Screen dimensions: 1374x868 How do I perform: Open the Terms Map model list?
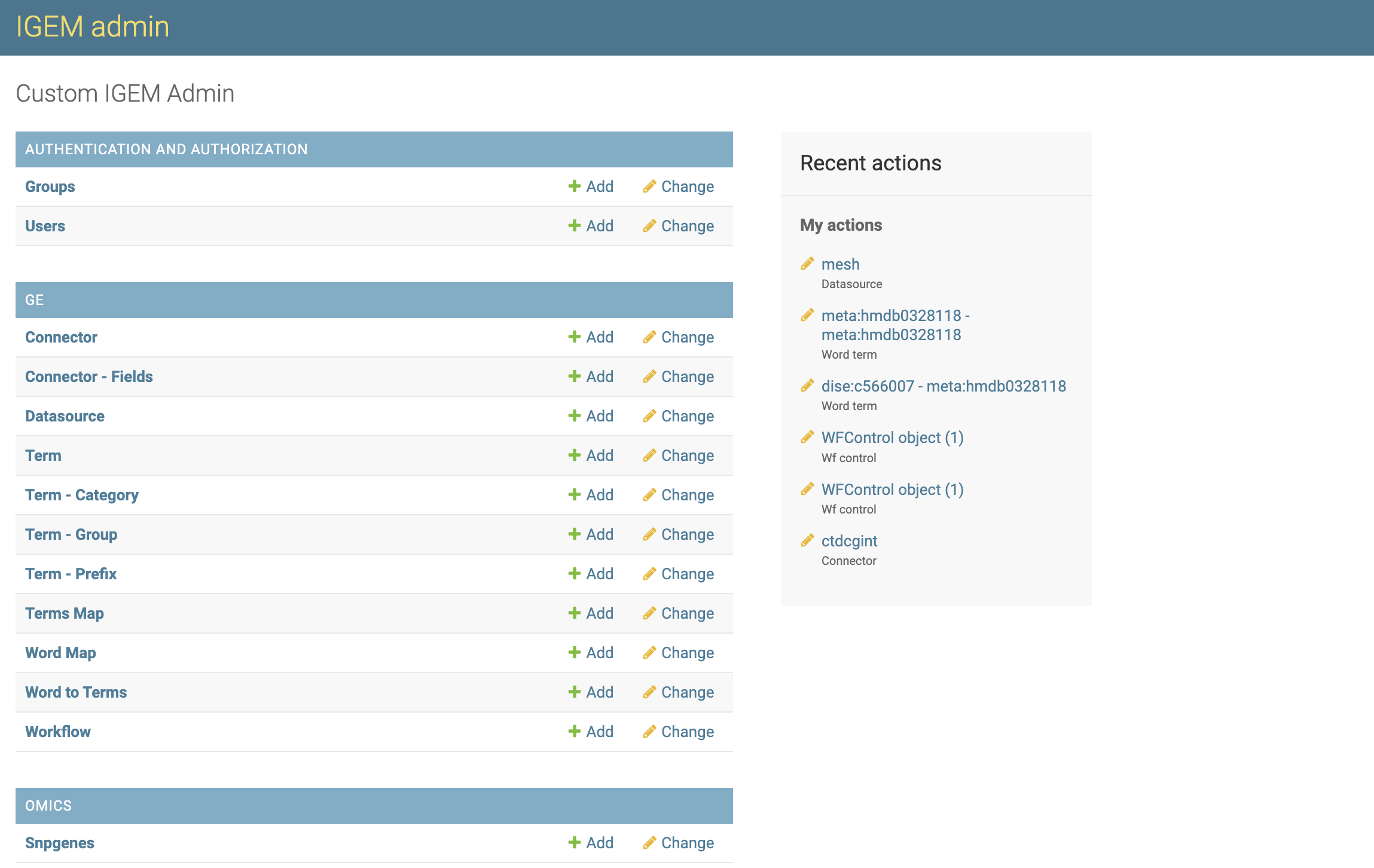(65, 613)
